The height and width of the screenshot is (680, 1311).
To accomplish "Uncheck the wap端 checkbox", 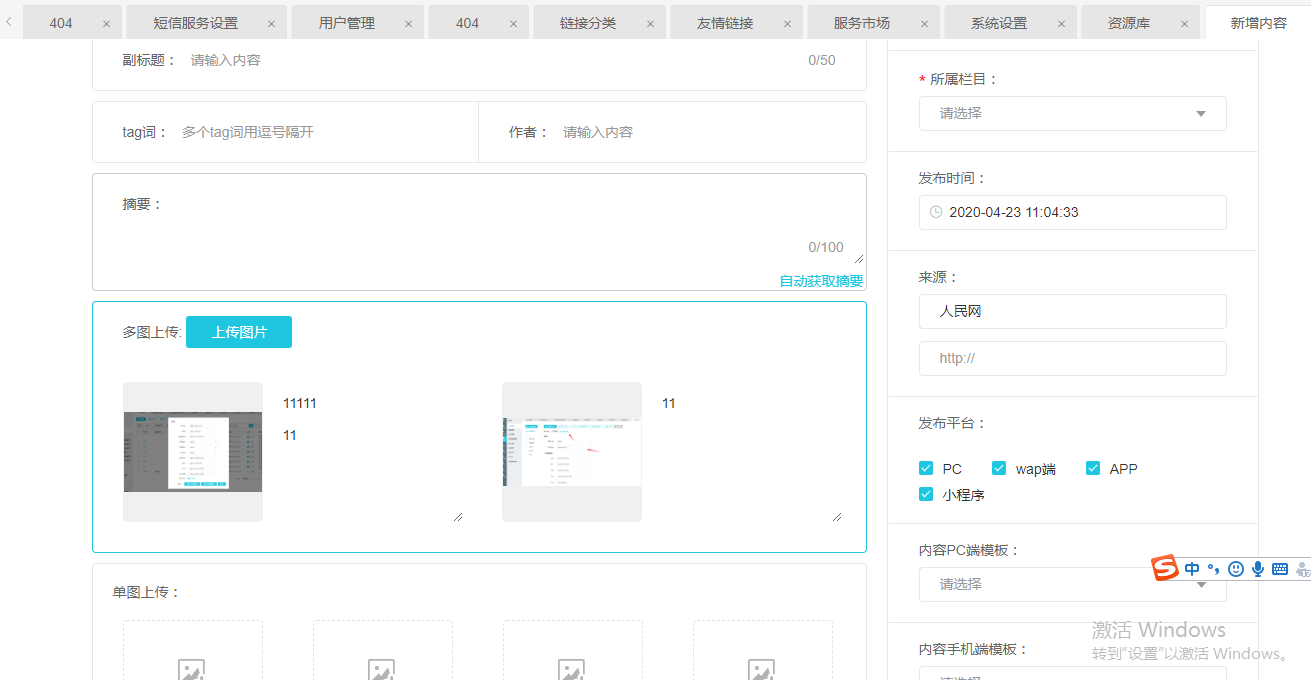I will [999, 468].
